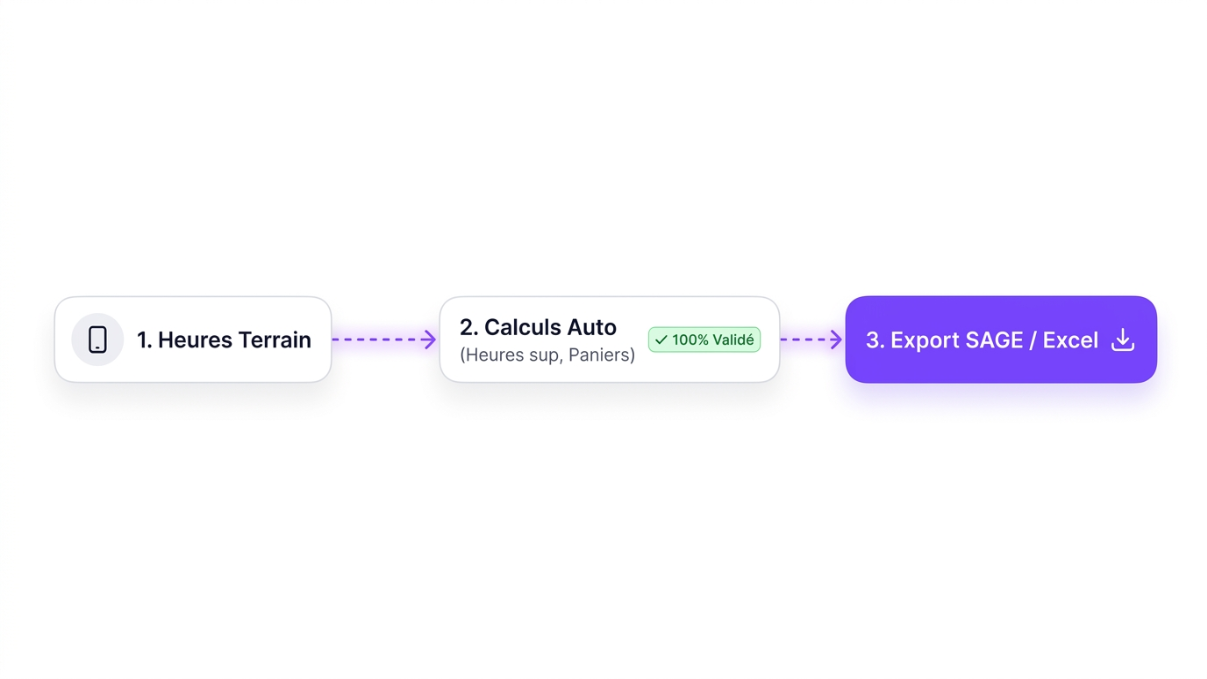Click the green checkmark in the Validé badge

pyautogui.click(x=661, y=340)
